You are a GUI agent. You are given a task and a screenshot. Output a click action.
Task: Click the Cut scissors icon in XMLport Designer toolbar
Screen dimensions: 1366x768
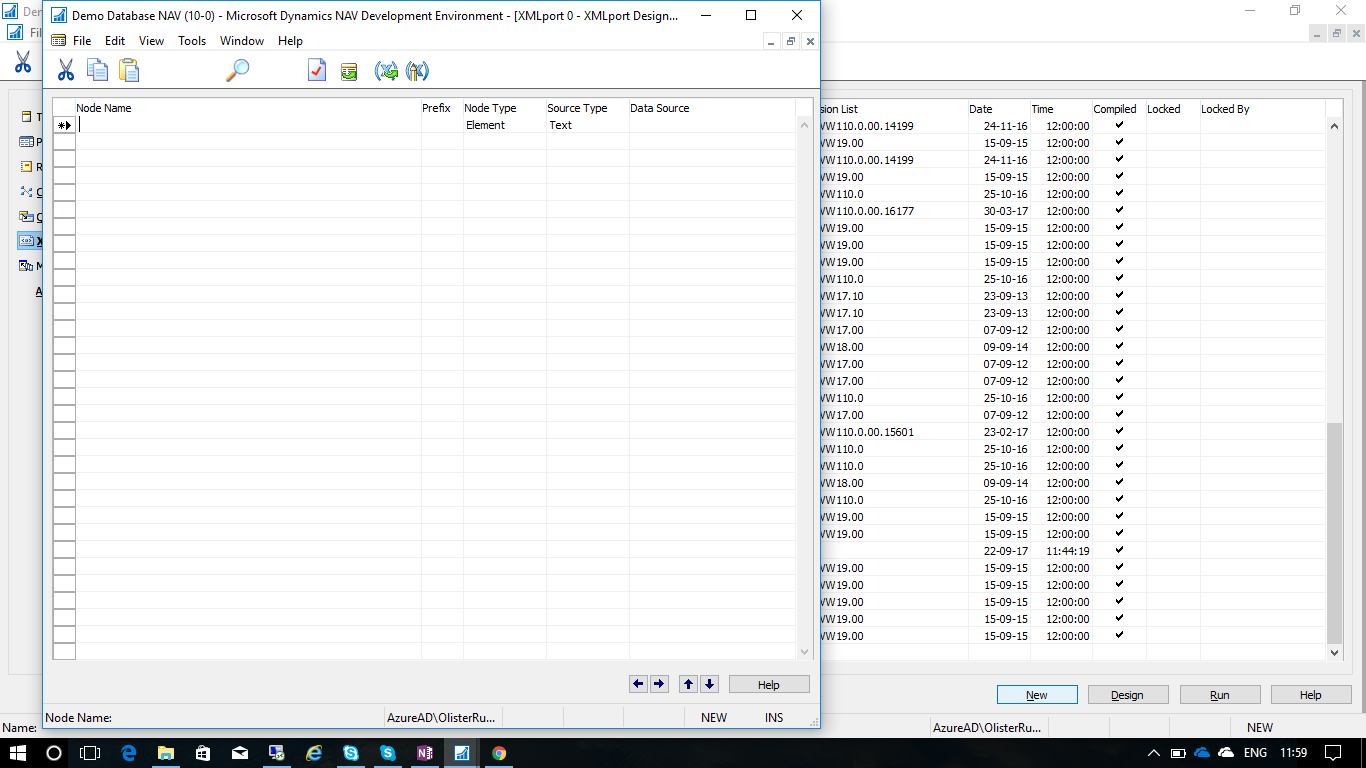coord(66,70)
